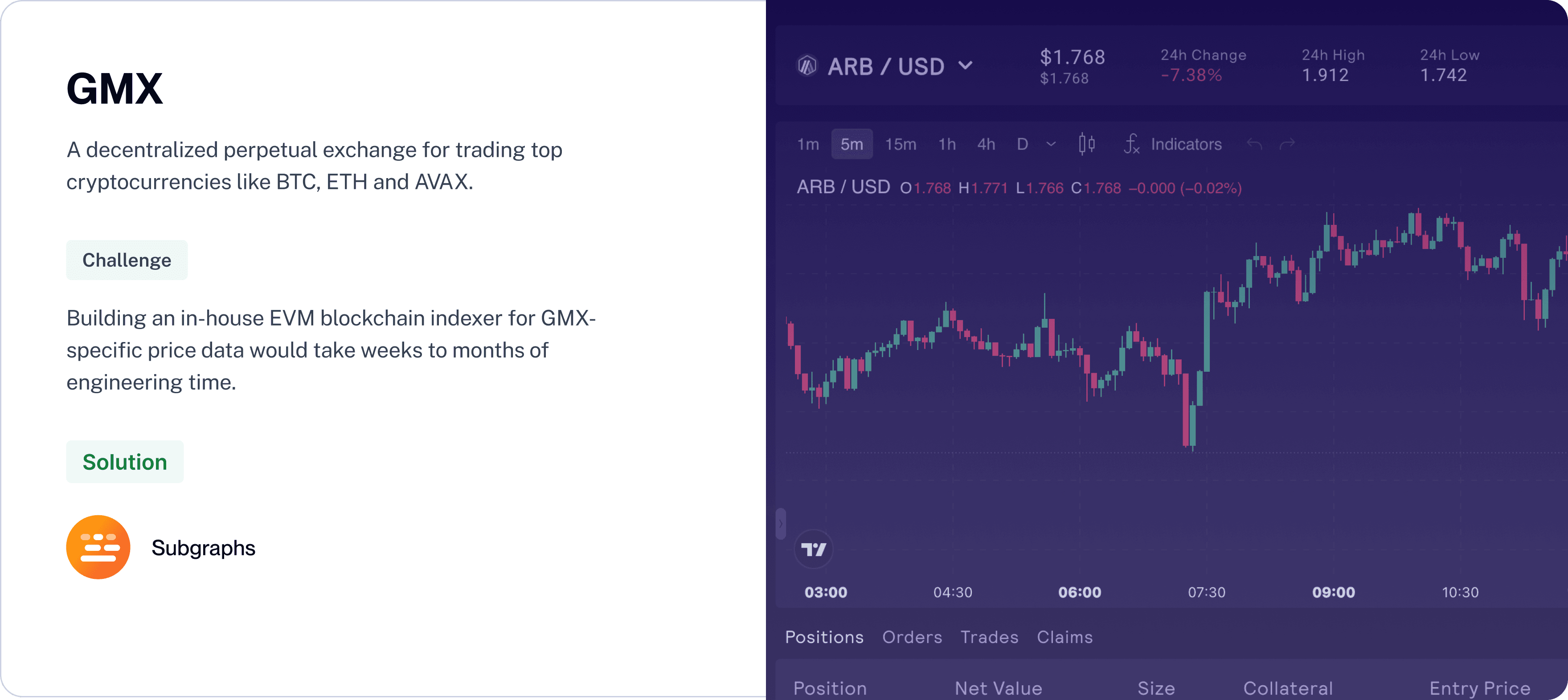
Task: Select the 5m timeframe
Action: click(852, 144)
